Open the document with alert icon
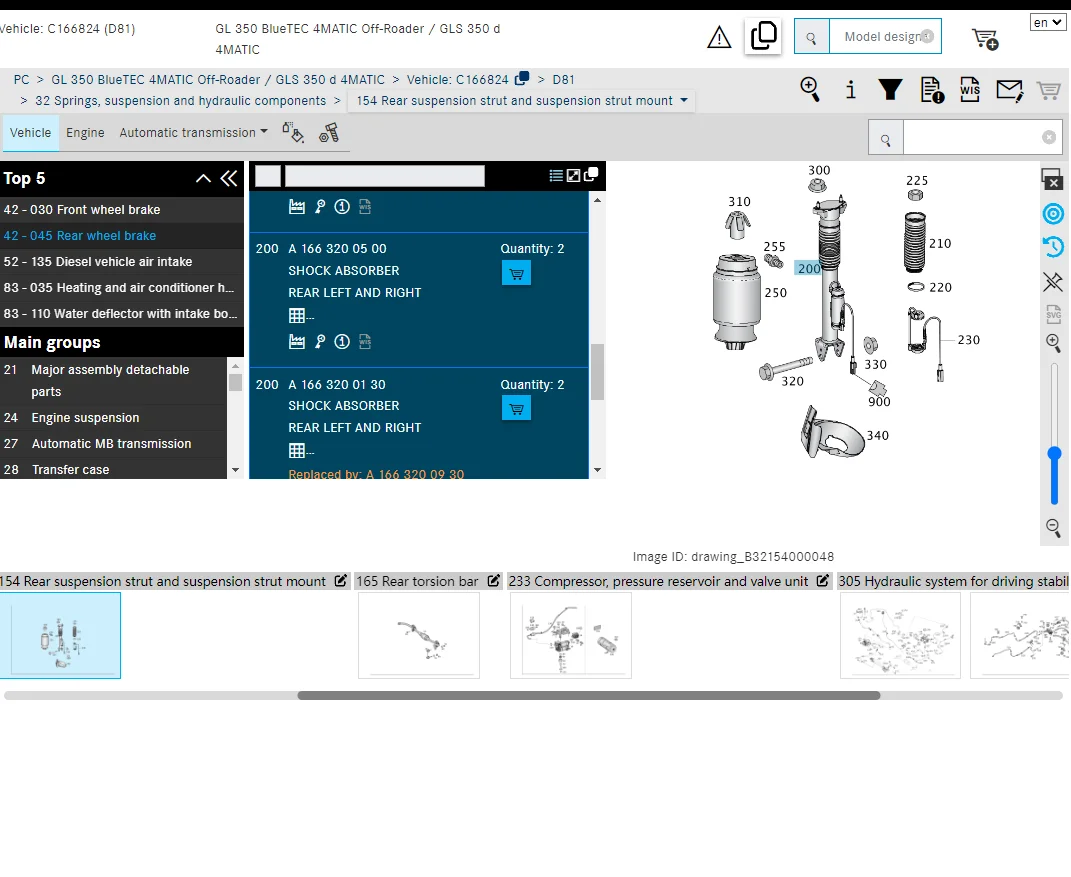Image resolution: width=1071 pixels, height=877 pixels. tap(932, 89)
